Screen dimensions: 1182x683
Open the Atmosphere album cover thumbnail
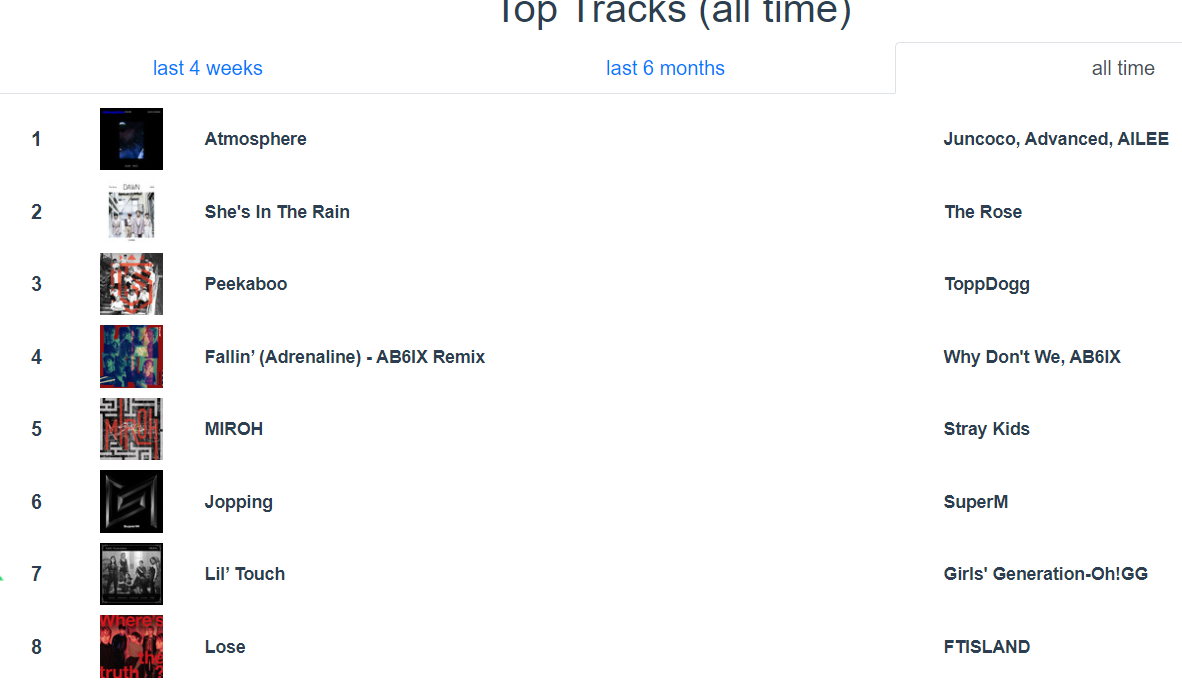pos(131,139)
